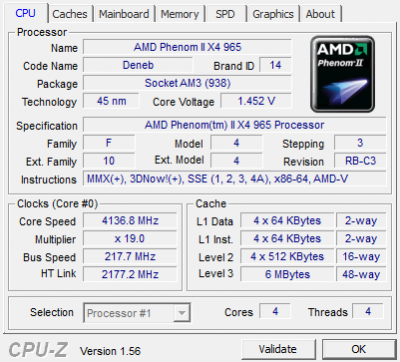Click the Version 1.56 label
The width and height of the screenshot is (400, 362).
[x=110, y=351]
